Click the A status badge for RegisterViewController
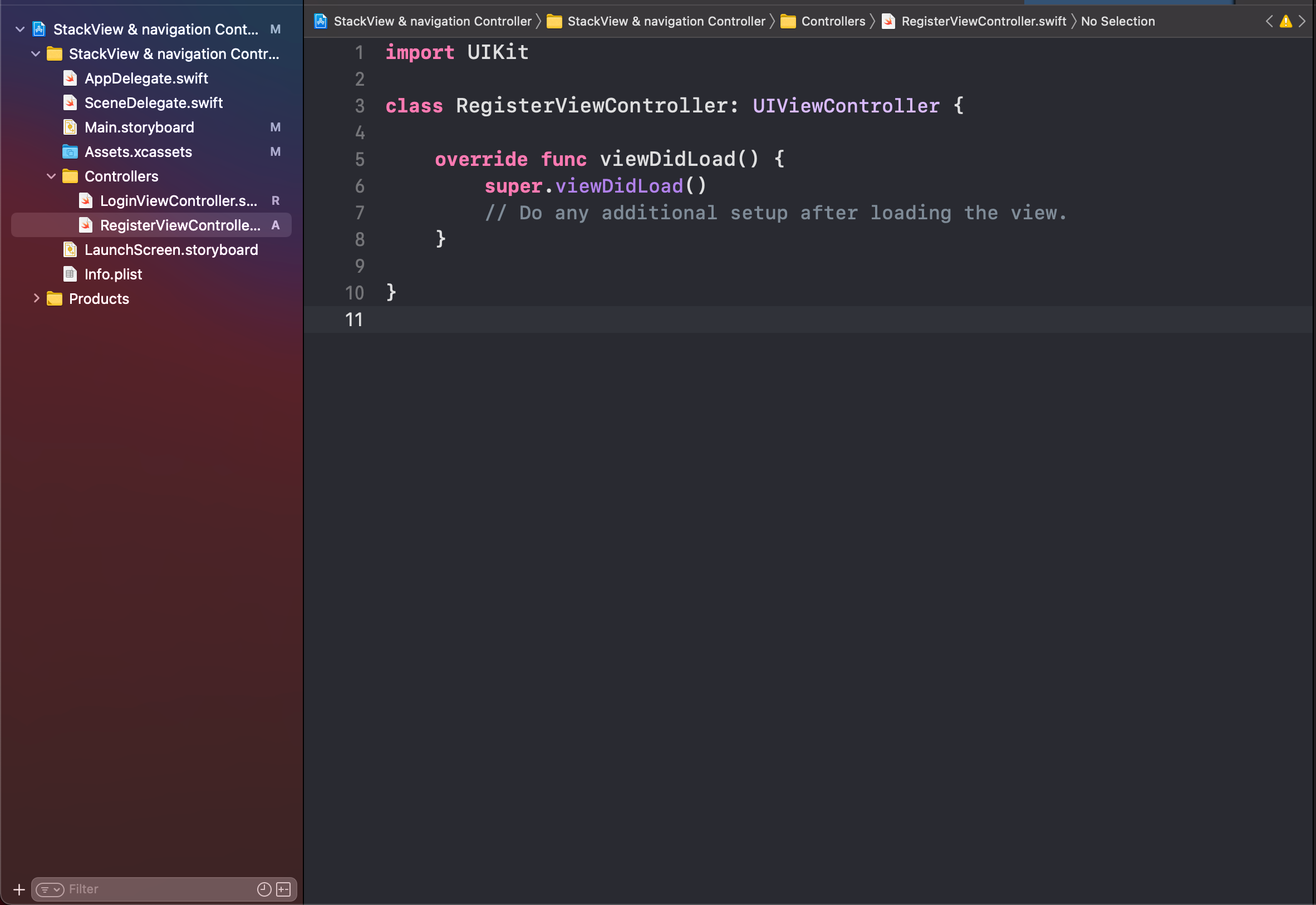The image size is (1316, 905). point(276,225)
